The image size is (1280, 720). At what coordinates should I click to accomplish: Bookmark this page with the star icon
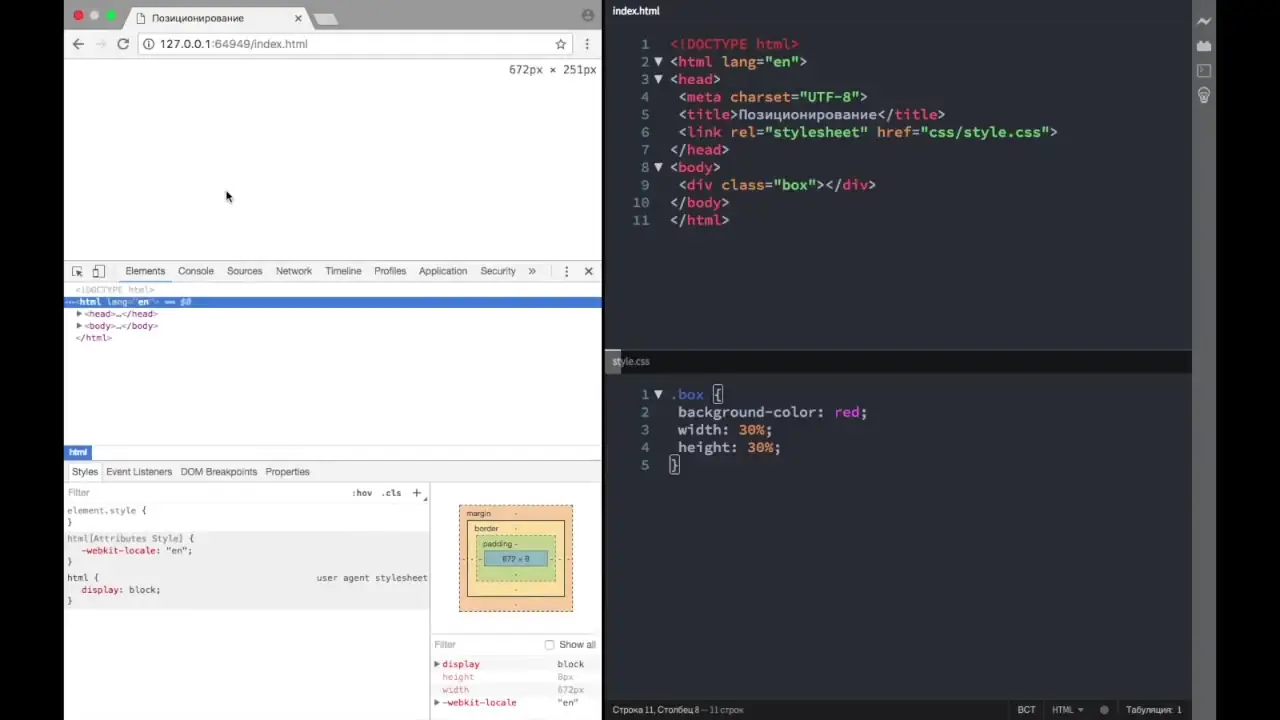click(561, 44)
